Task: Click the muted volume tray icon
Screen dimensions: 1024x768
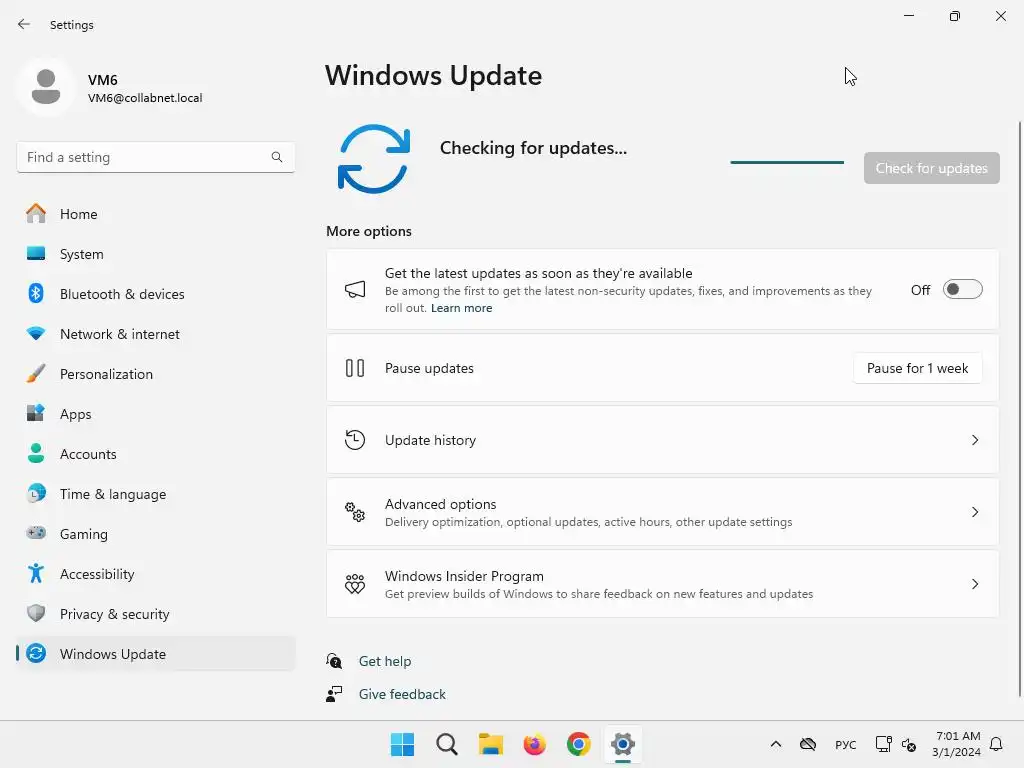Action: click(909, 744)
